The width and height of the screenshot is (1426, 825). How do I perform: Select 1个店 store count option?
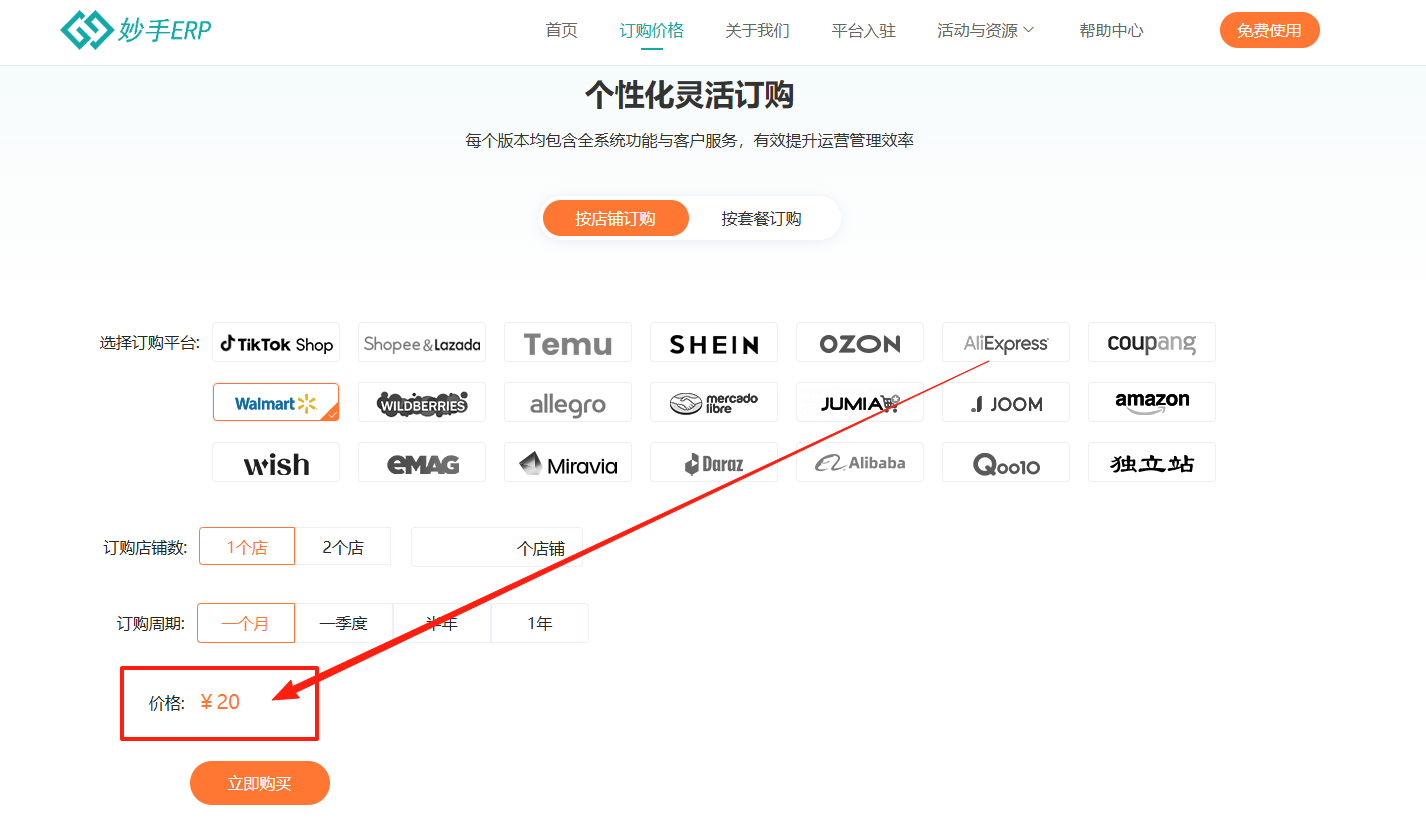point(247,547)
